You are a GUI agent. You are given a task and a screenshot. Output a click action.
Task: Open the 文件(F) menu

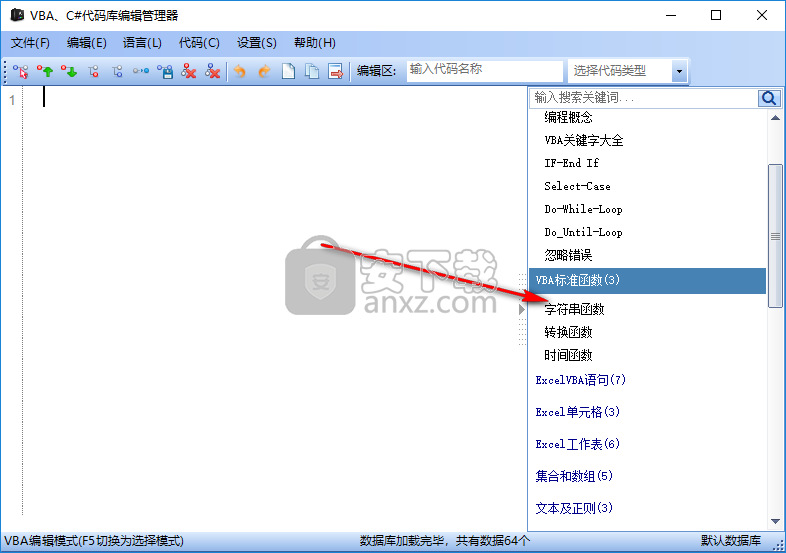click(30, 43)
